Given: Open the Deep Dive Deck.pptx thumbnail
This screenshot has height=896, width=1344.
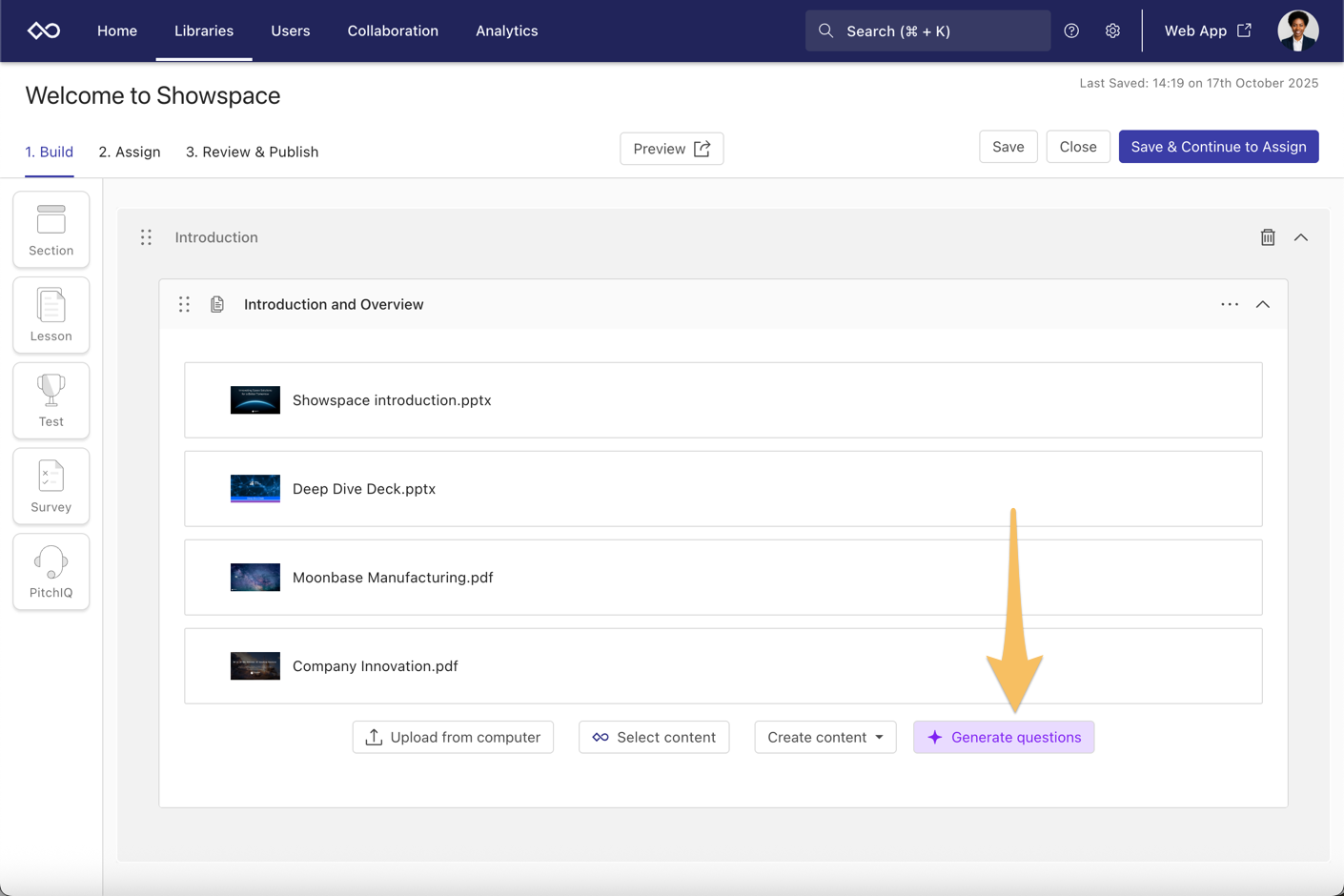Looking at the screenshot, I should [255, 489].
